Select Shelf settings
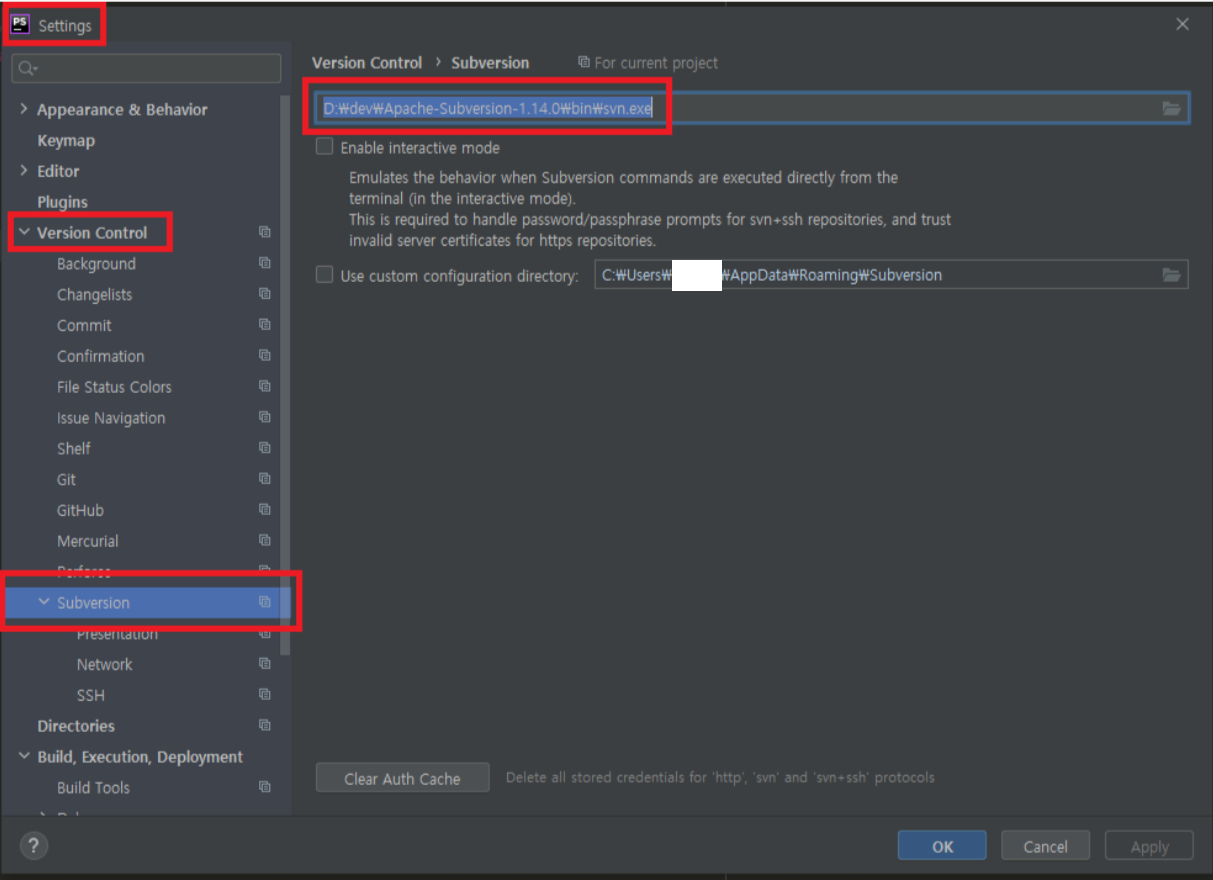This screenshot has height=880, width=1213. 74,449
